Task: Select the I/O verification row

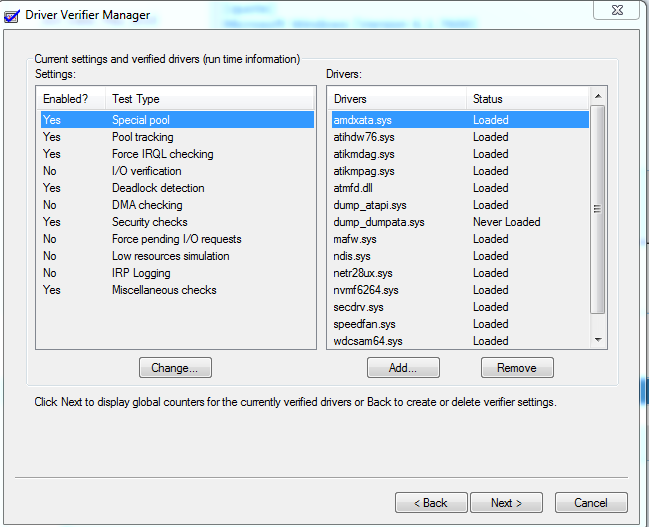Action: point(177,171)
